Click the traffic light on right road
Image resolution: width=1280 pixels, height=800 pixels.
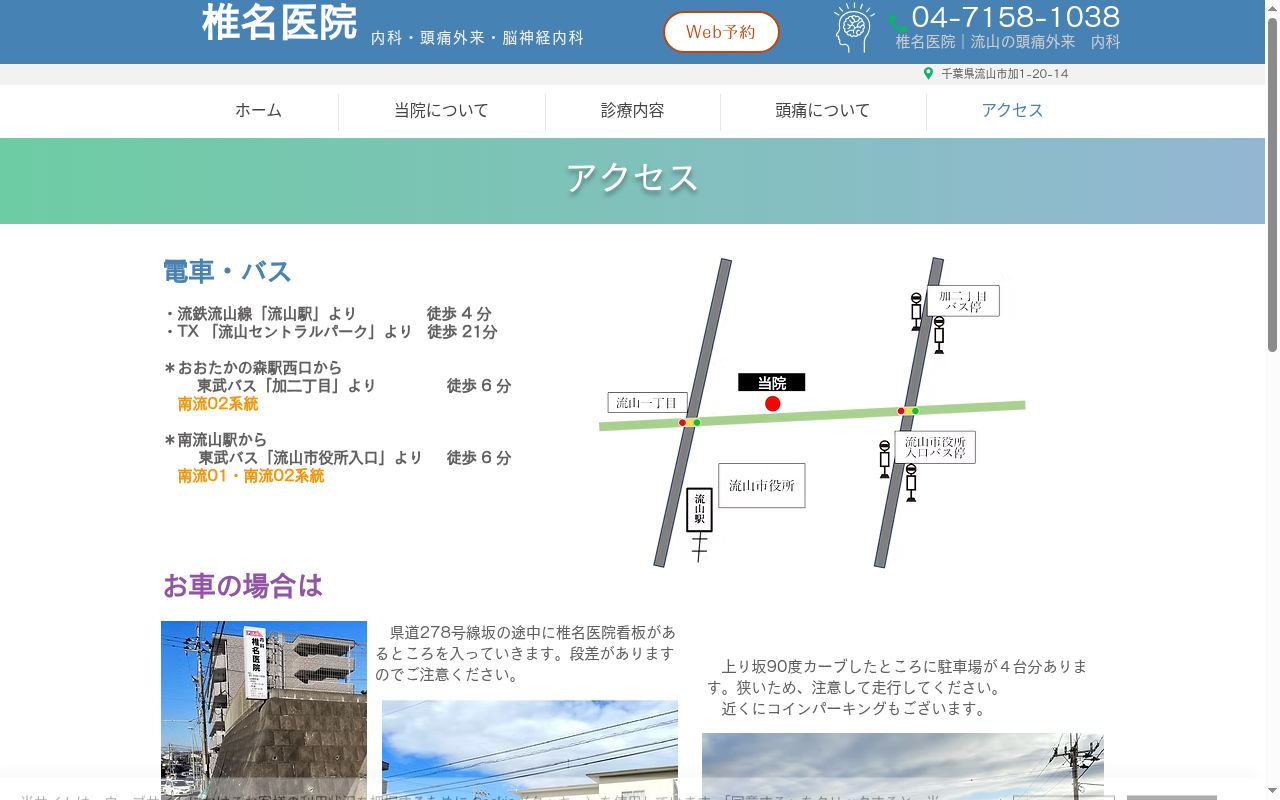pyautogui.click(x=908, y=411)
